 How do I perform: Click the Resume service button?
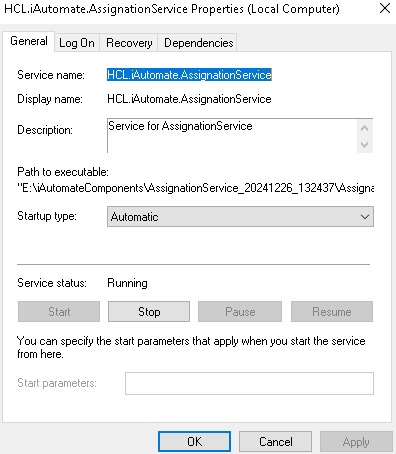332,312
